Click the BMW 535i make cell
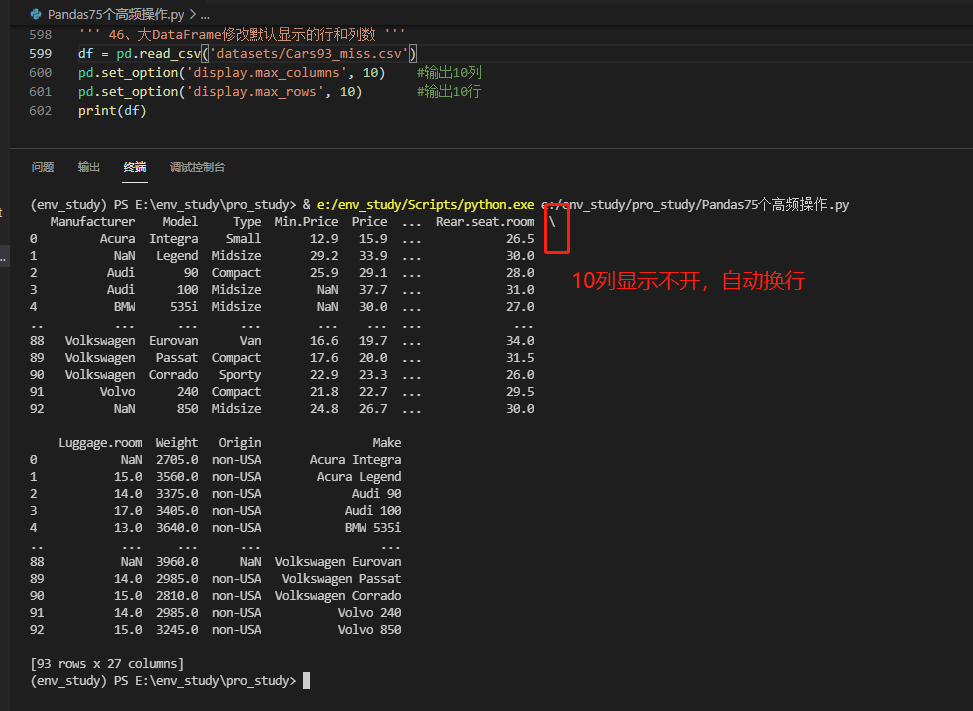Viewport: 973px width, 711px height. [373, 528]
